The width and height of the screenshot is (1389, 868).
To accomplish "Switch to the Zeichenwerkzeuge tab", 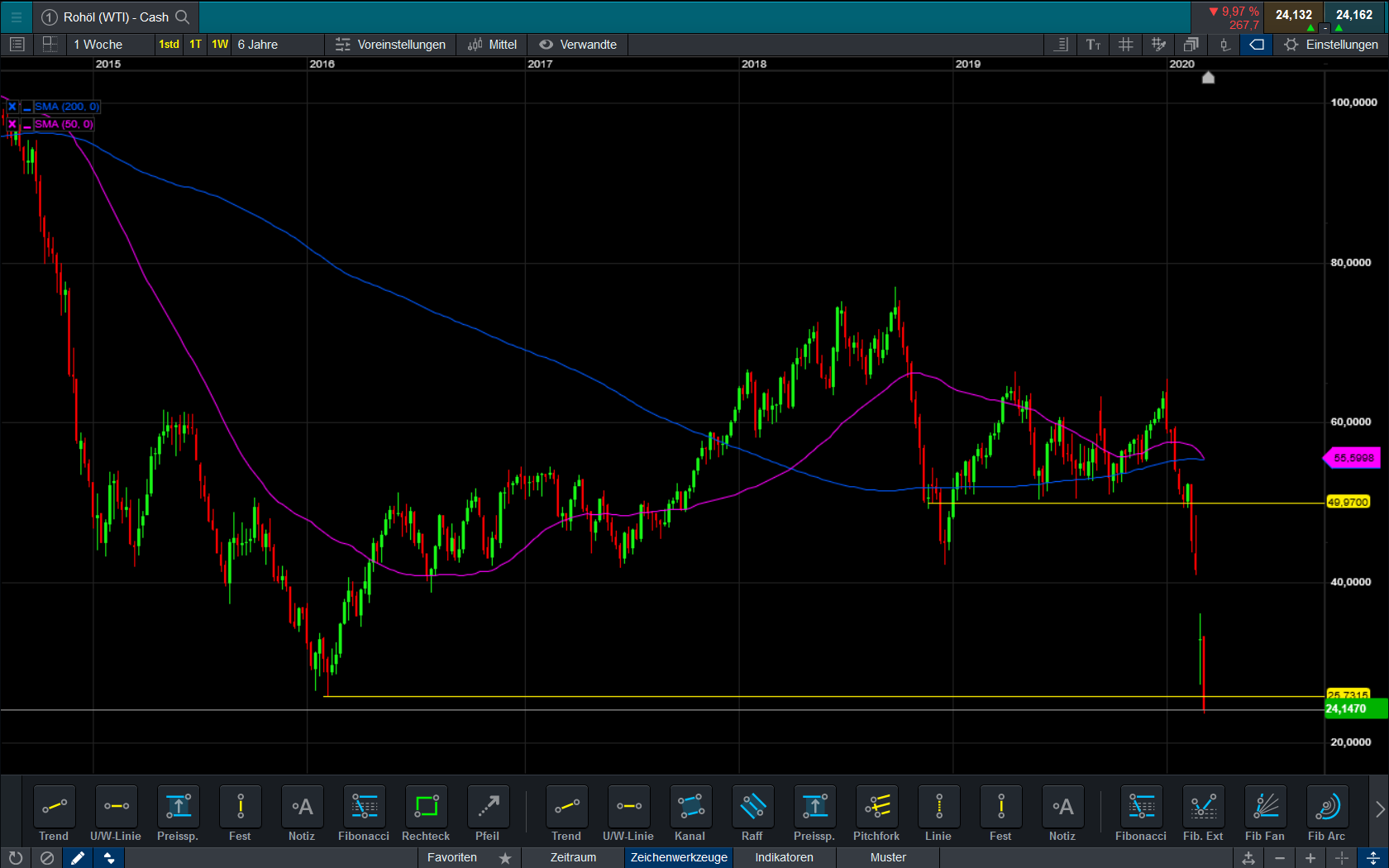I will [679, 858].
